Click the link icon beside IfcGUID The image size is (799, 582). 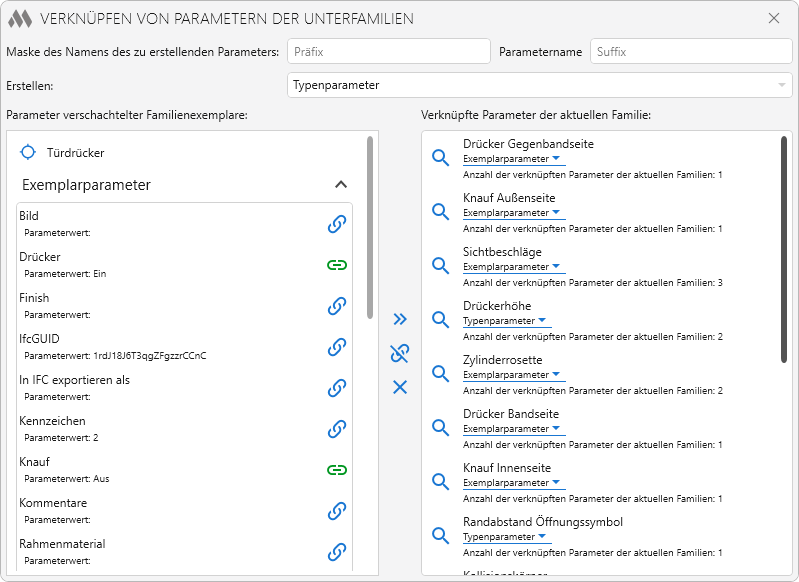[337, 347]
